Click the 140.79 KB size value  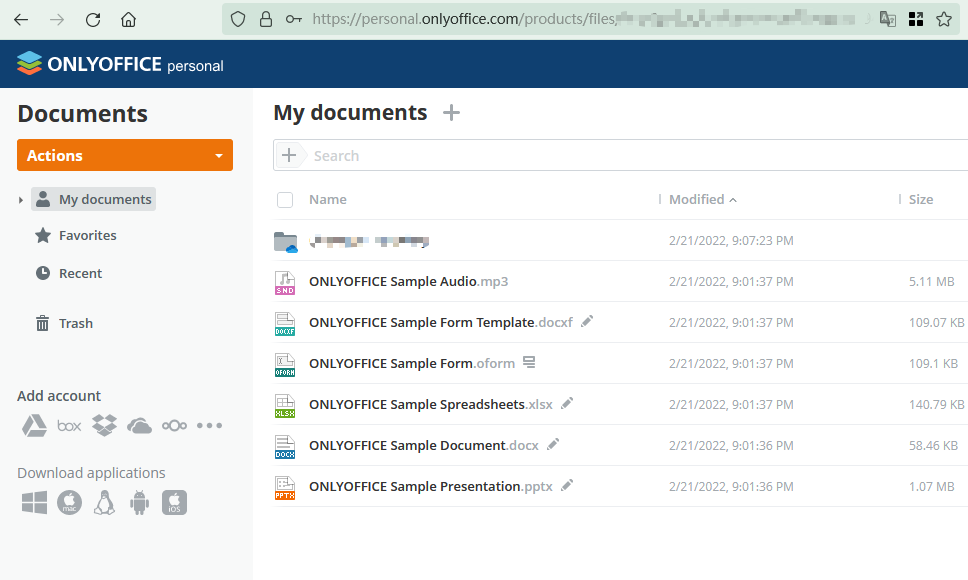coord(936,404)
